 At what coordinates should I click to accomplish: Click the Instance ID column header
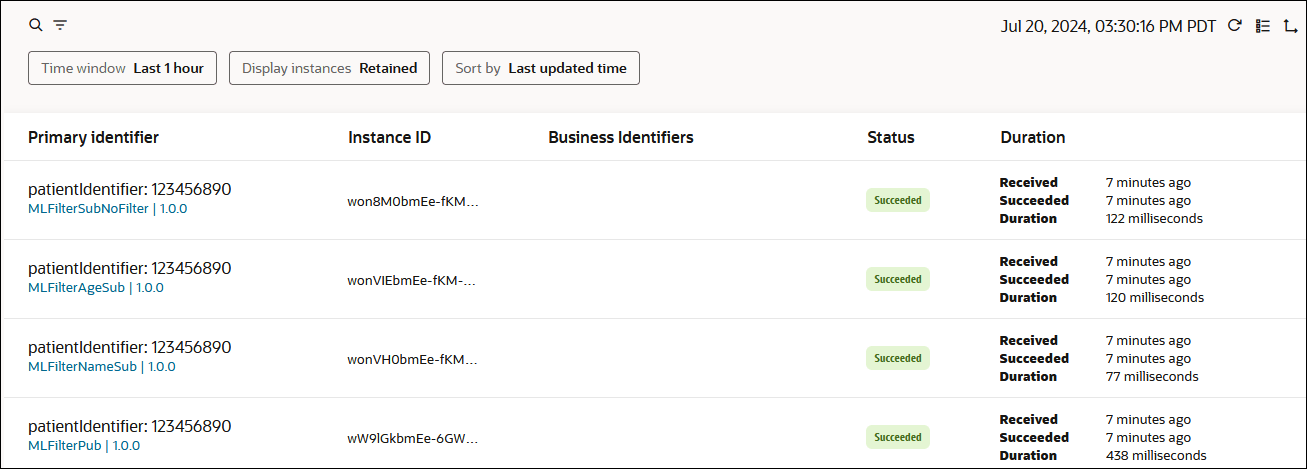click(x=389, y=137)
